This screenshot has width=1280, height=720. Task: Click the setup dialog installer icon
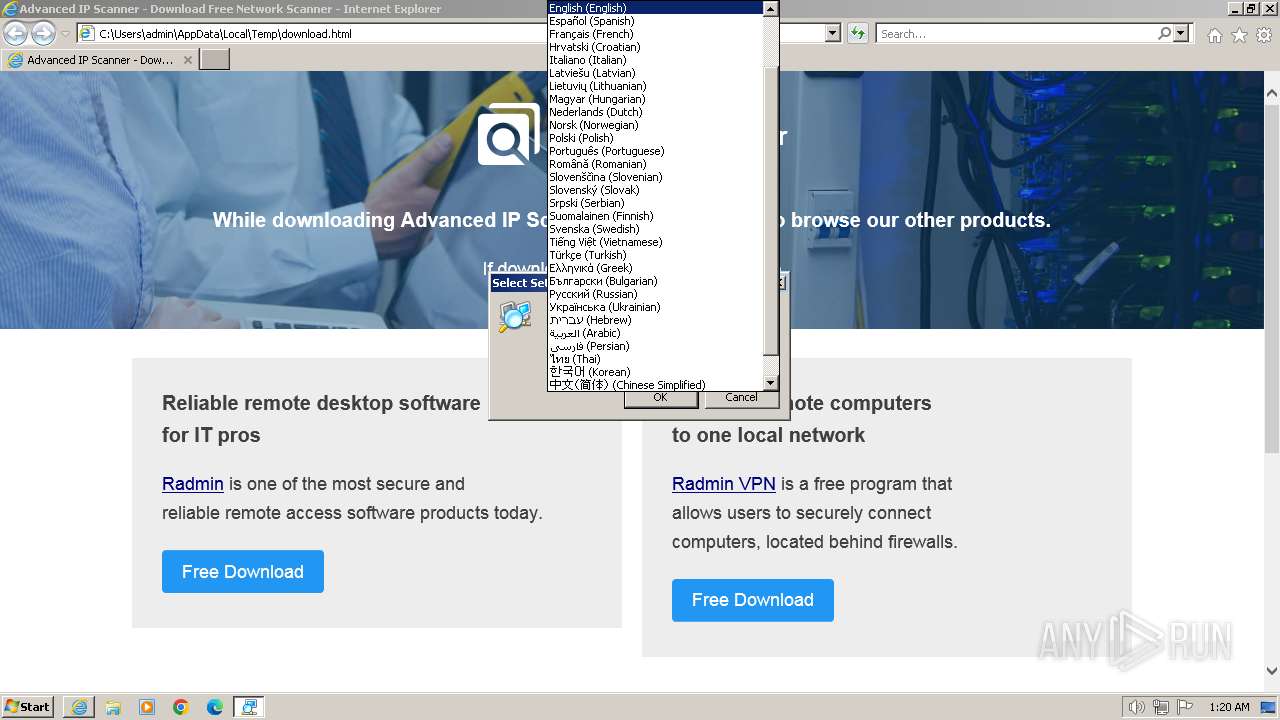click(515, 316)
